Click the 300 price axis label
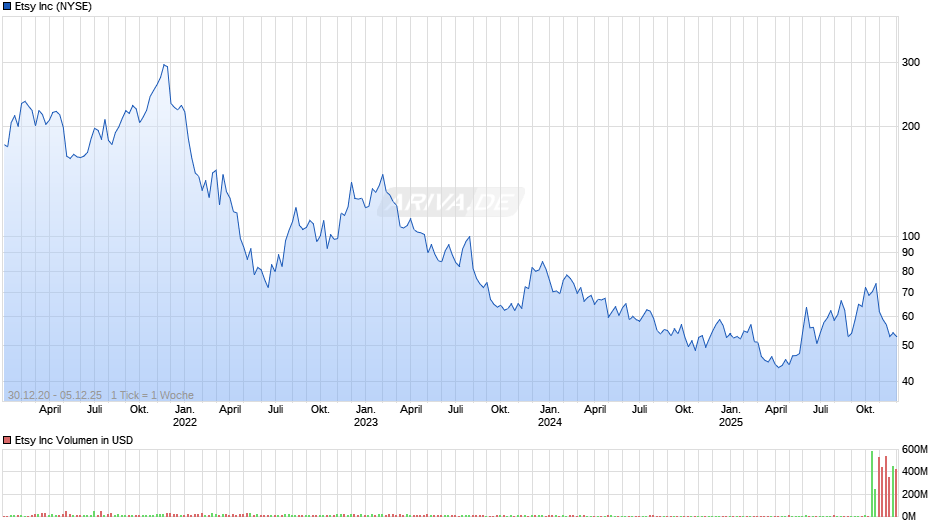This screenshot has width=940, height=526. pyautogui.click(x=911, y=62)
